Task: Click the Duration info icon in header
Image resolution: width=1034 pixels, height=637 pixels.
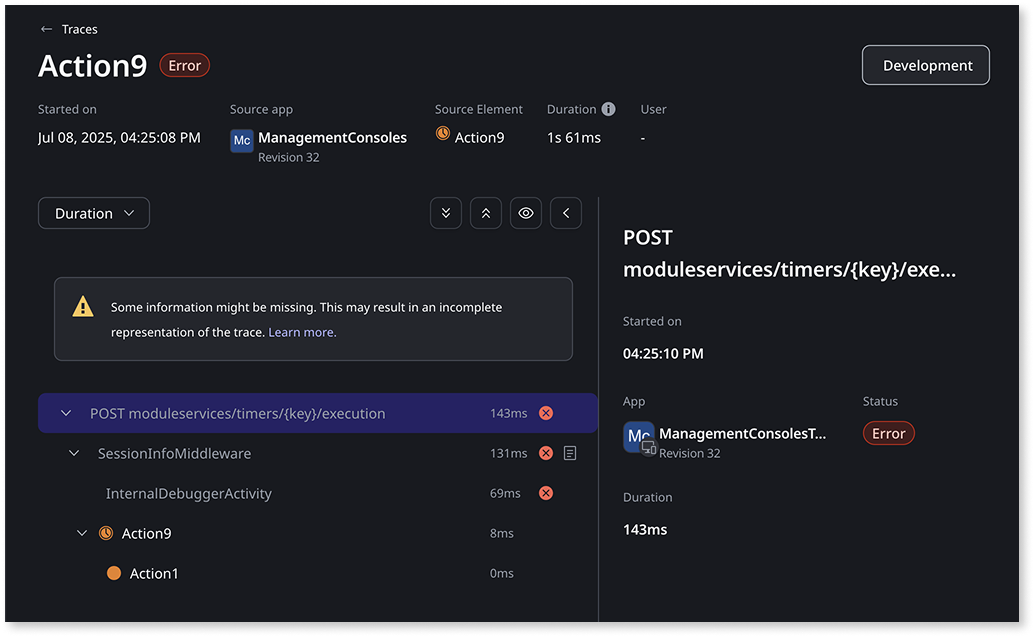Action: click(x=611, y=109)
